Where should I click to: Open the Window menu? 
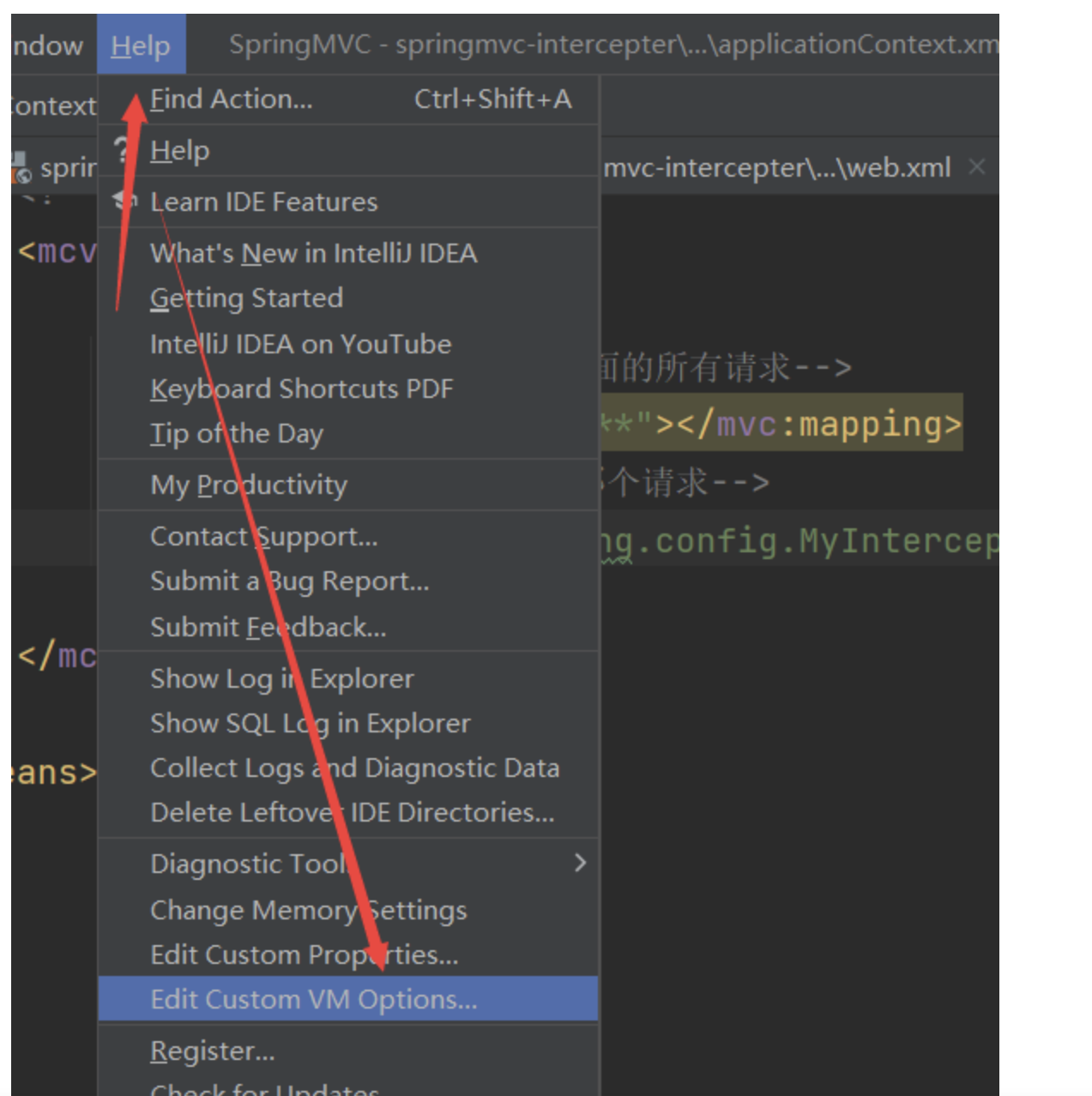click(47, 45)
